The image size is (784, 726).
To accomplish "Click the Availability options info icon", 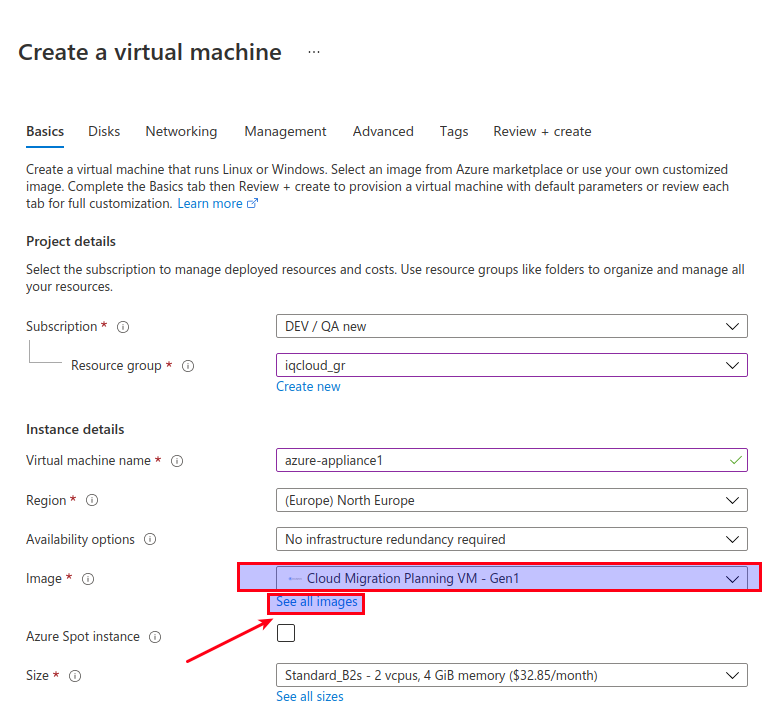I will (150, 539).
